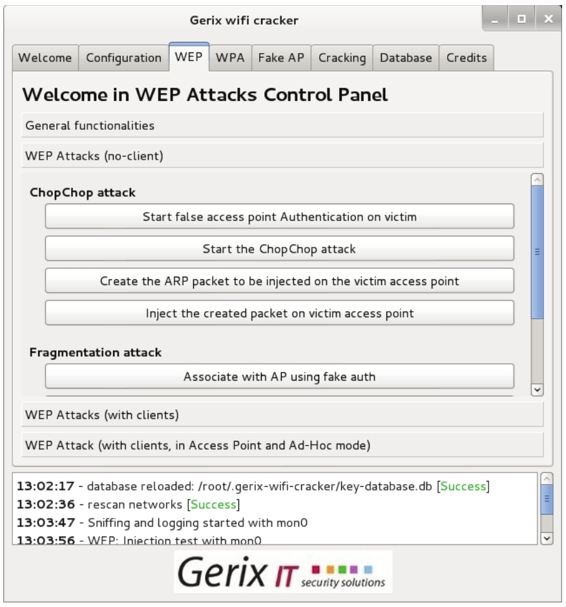Click the Gerix IT security solutions logo
The image size is (566, 607).
pyautogui.click(x=283, y=572)
